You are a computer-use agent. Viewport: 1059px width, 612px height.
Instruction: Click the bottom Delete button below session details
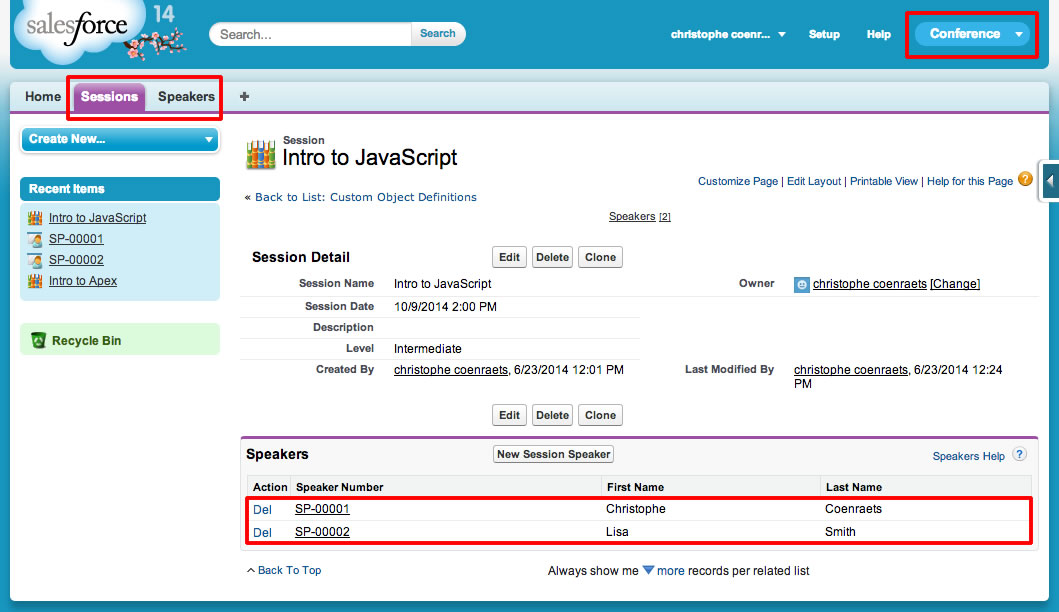(552, 415)
